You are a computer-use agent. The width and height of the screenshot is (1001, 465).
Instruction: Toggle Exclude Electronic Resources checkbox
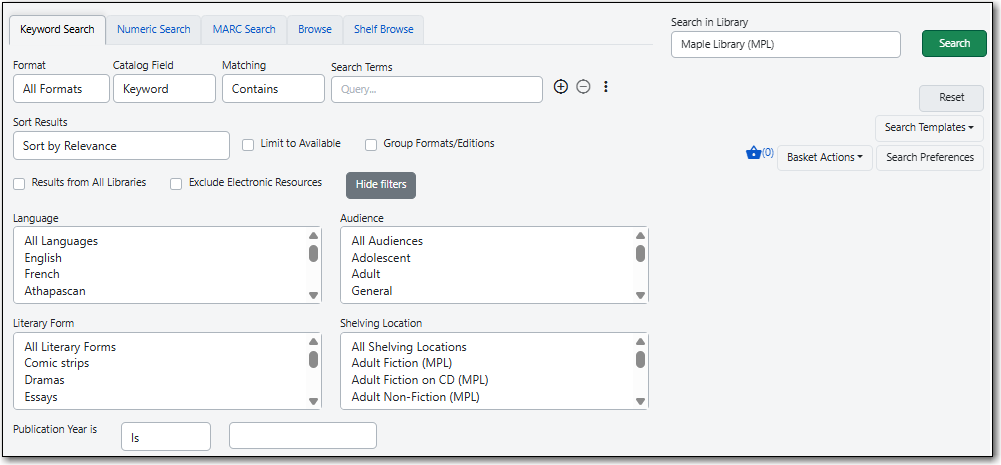point(176,184)
